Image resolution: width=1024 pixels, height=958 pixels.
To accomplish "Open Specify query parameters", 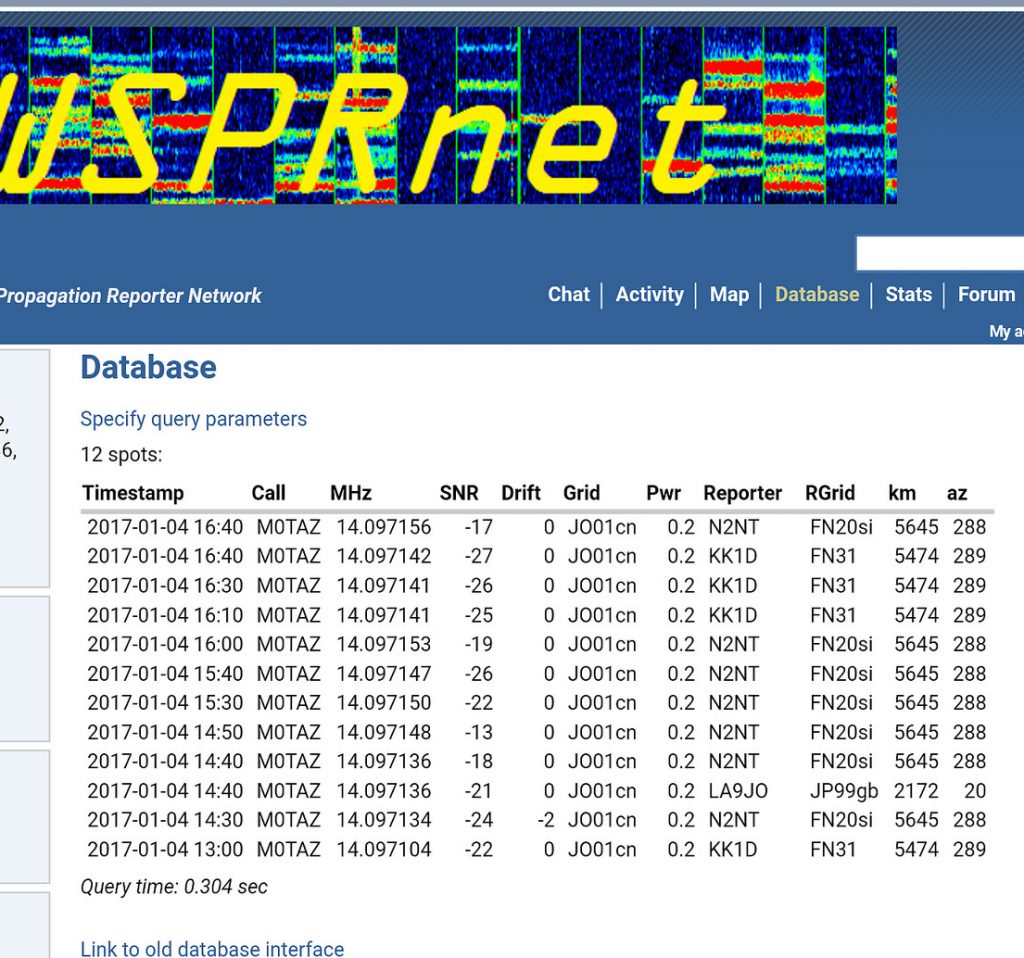I will [x=193, y=419].
